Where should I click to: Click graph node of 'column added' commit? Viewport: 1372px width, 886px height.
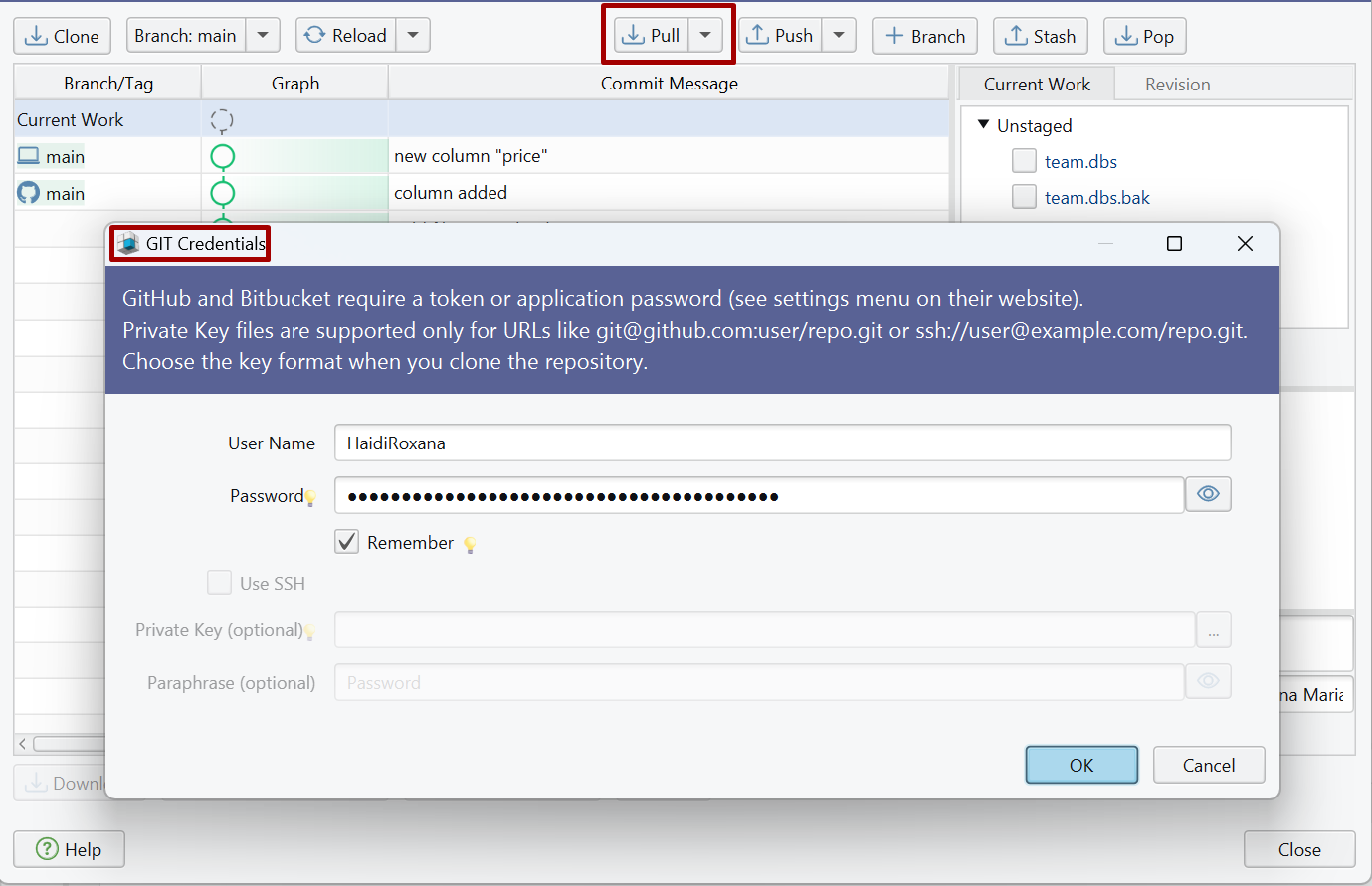click(x=223, y=193)
